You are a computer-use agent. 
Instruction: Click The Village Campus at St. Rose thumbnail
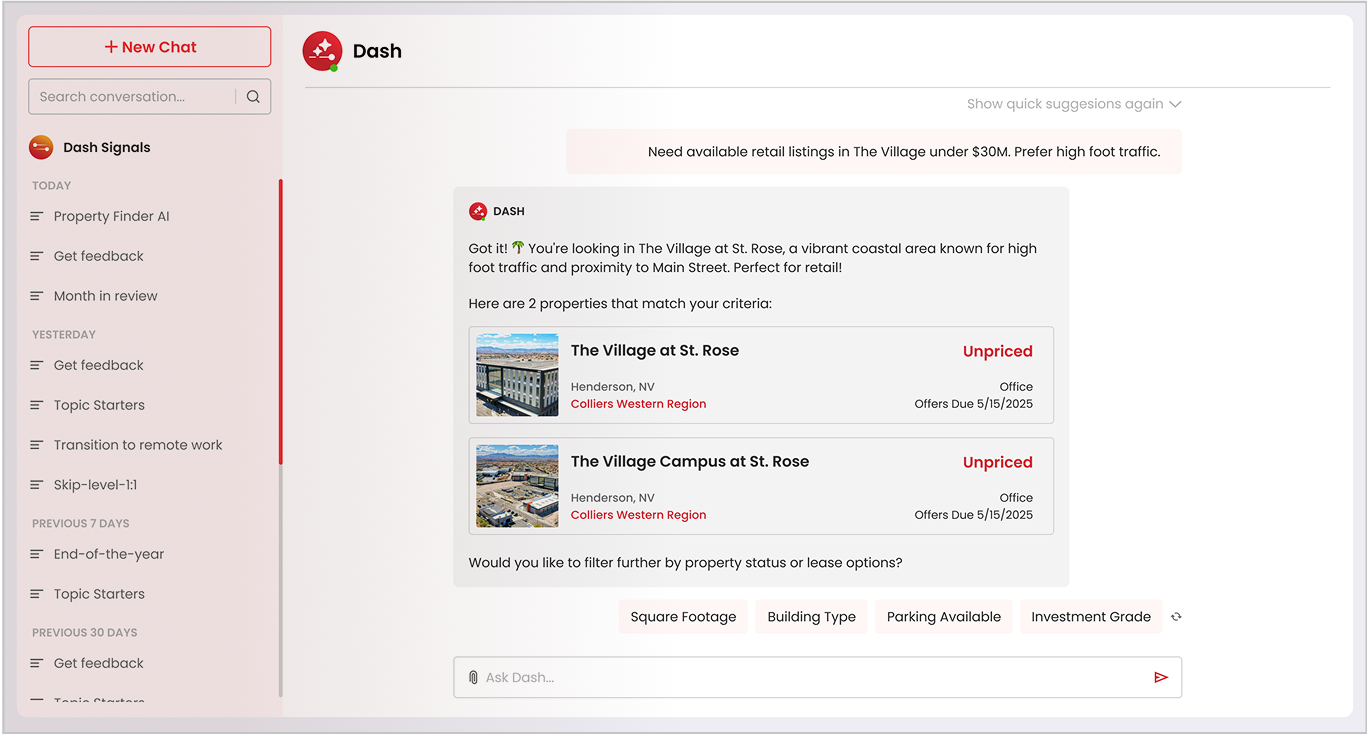pos(517,486)
